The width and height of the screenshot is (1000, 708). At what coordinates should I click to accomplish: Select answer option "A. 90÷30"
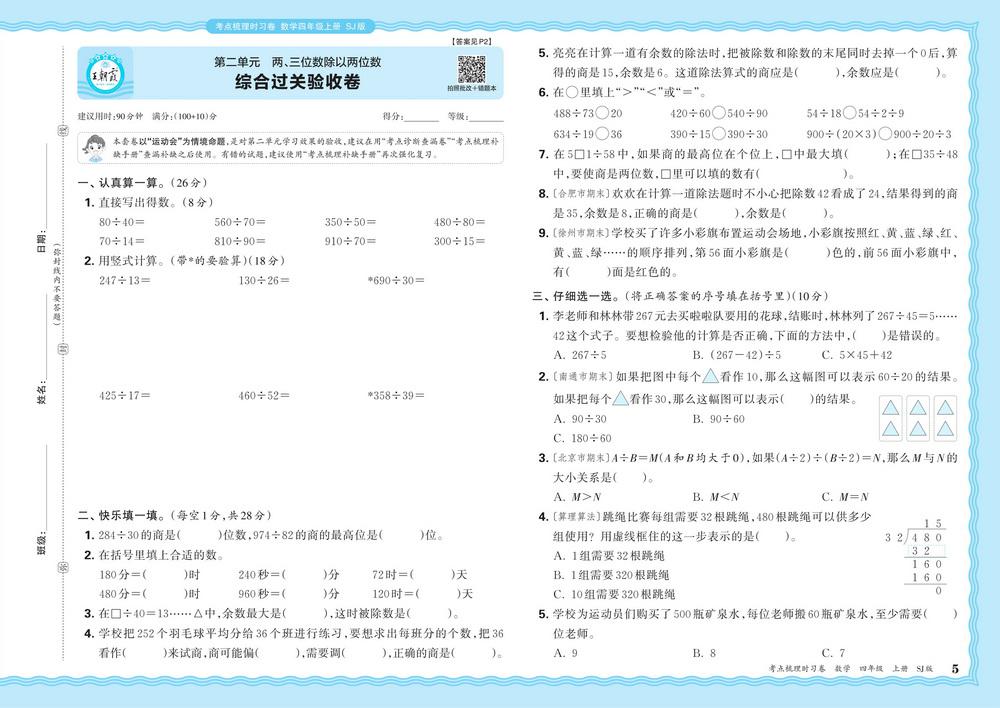pyautogui.click(x=580, y=419)
